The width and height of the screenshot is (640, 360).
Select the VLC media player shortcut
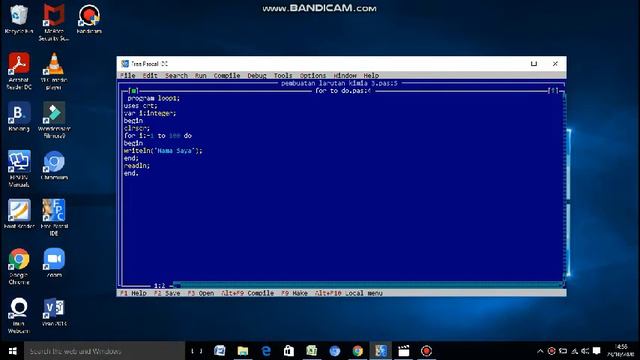tap(54, 71)
